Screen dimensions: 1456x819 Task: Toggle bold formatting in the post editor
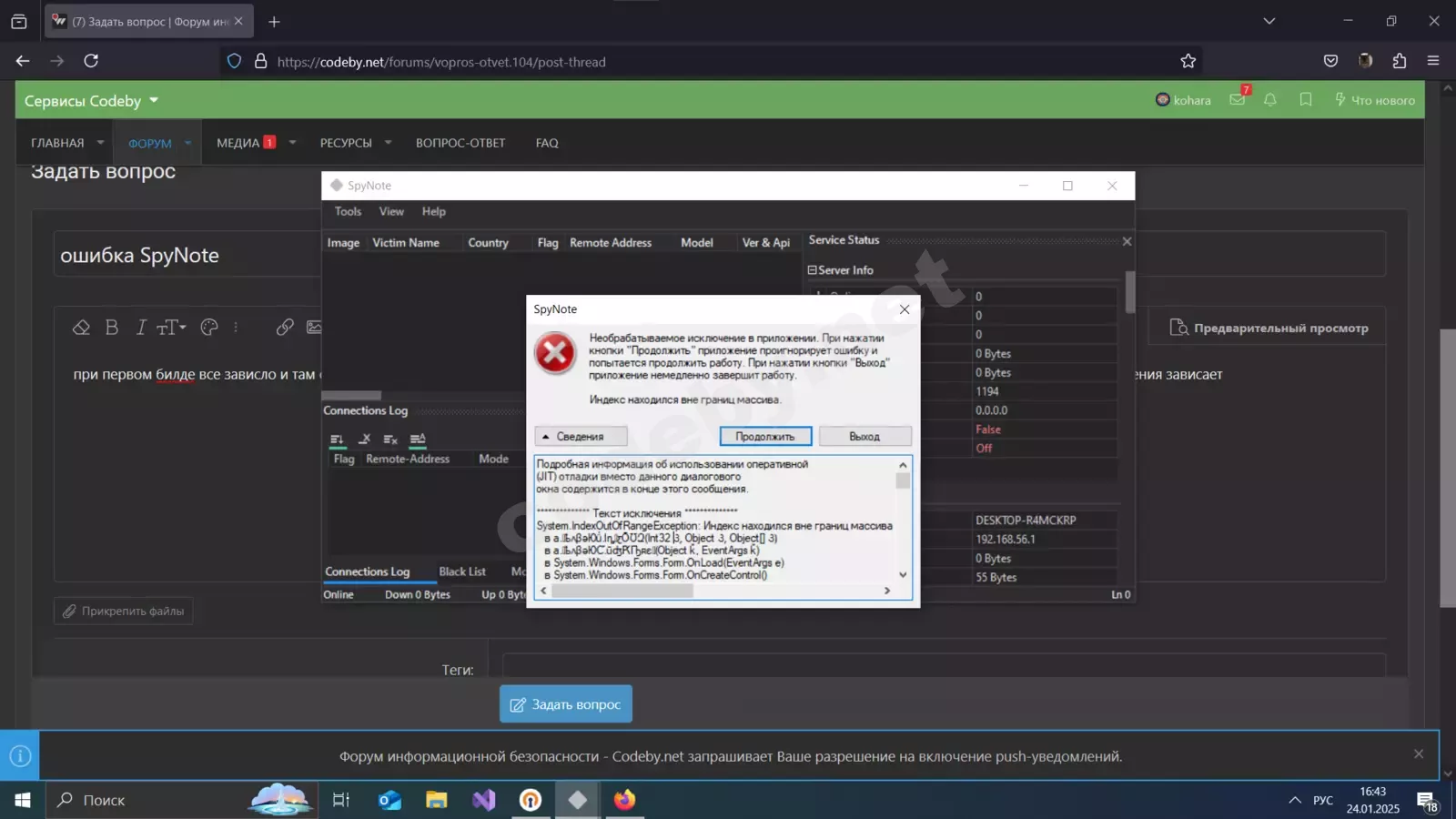tap(112, 328)
